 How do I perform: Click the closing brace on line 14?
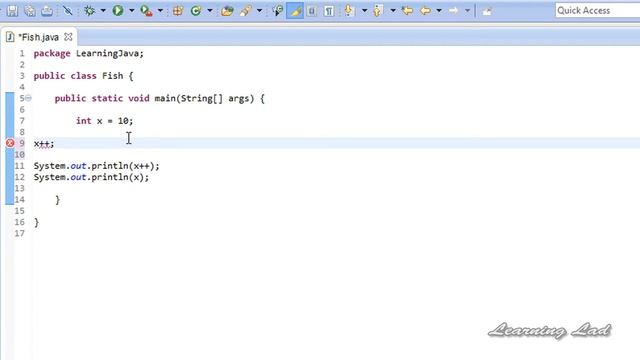pyautogui.click(x=58, y=200)
